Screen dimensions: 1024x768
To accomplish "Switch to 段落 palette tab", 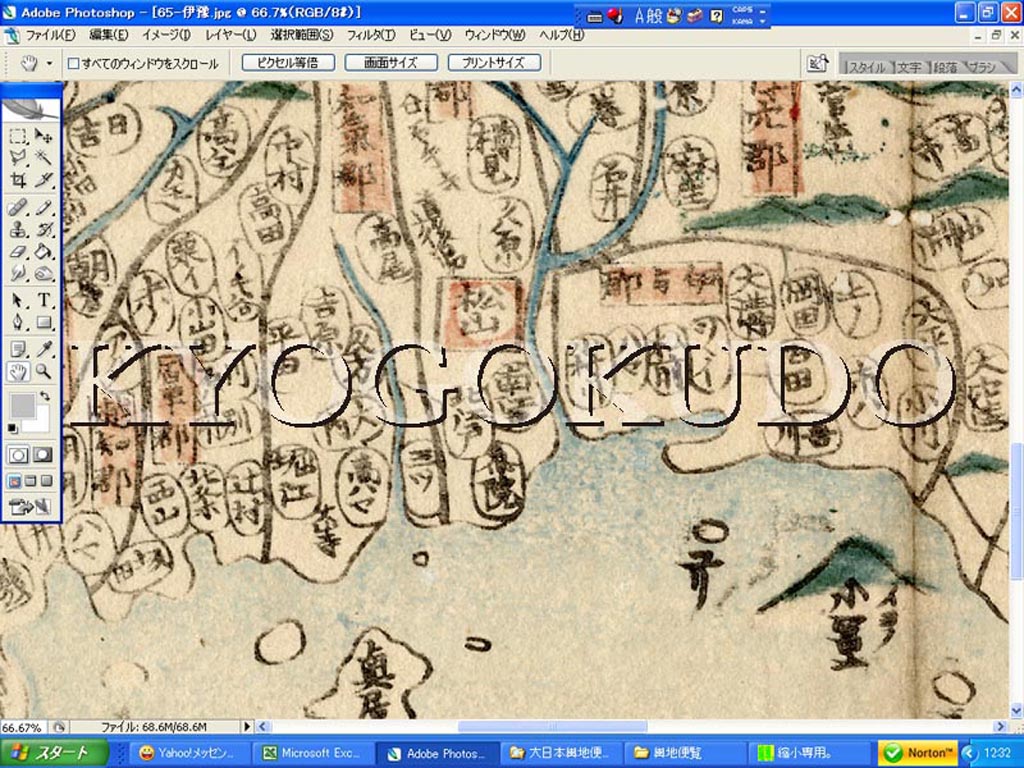I will coord(945,67).
